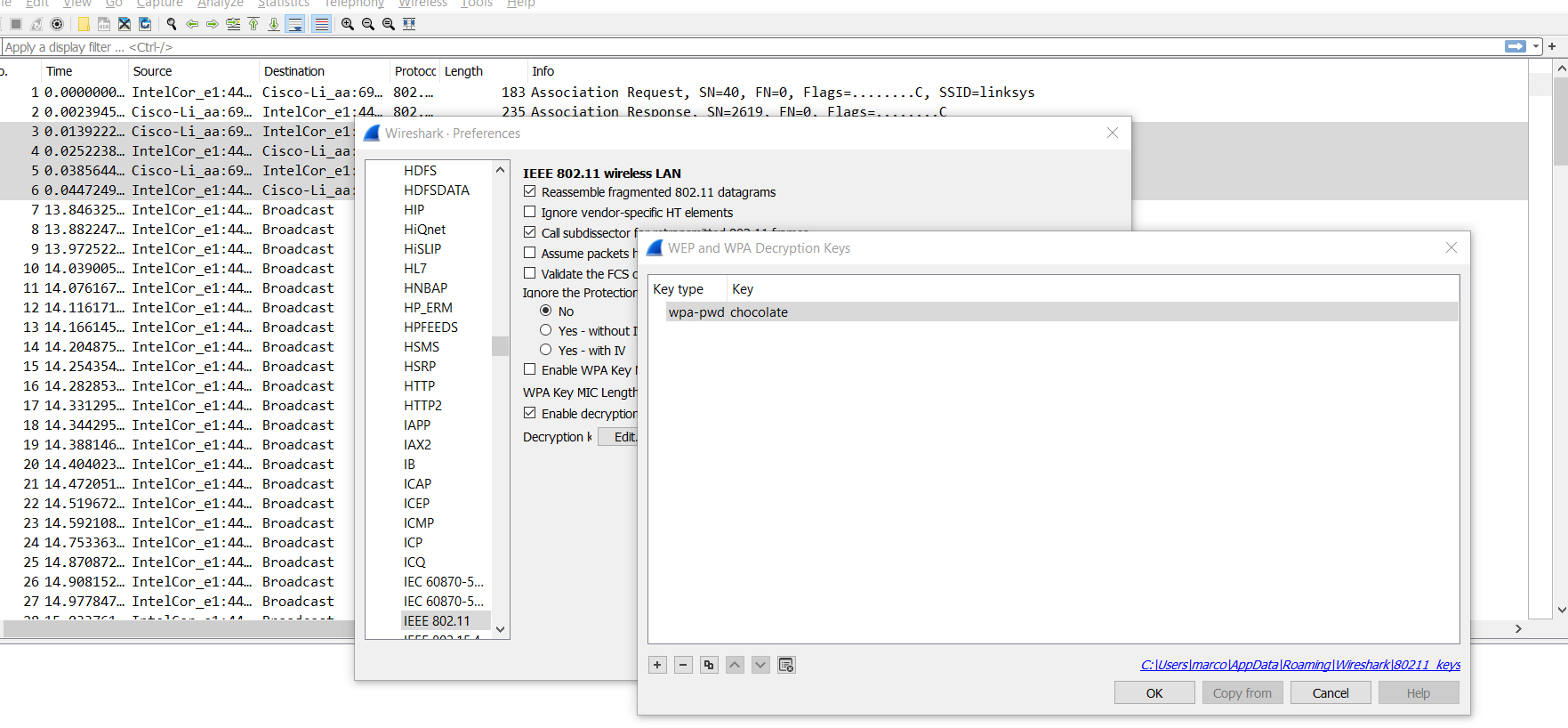
Task: Stop capturing packets toolbar icon
Action: coord(16,24)
